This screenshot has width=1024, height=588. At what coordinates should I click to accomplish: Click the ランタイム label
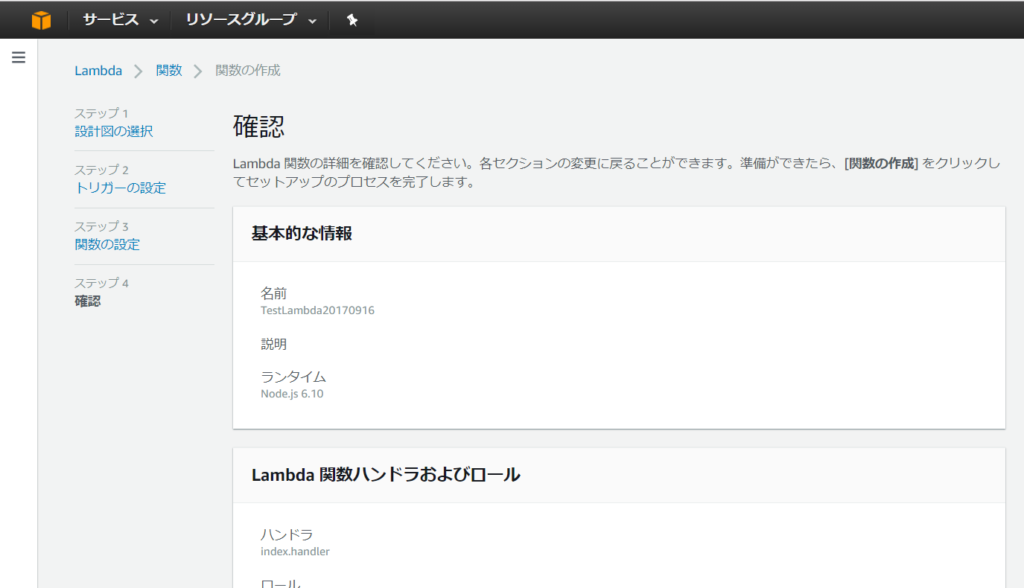293,377
